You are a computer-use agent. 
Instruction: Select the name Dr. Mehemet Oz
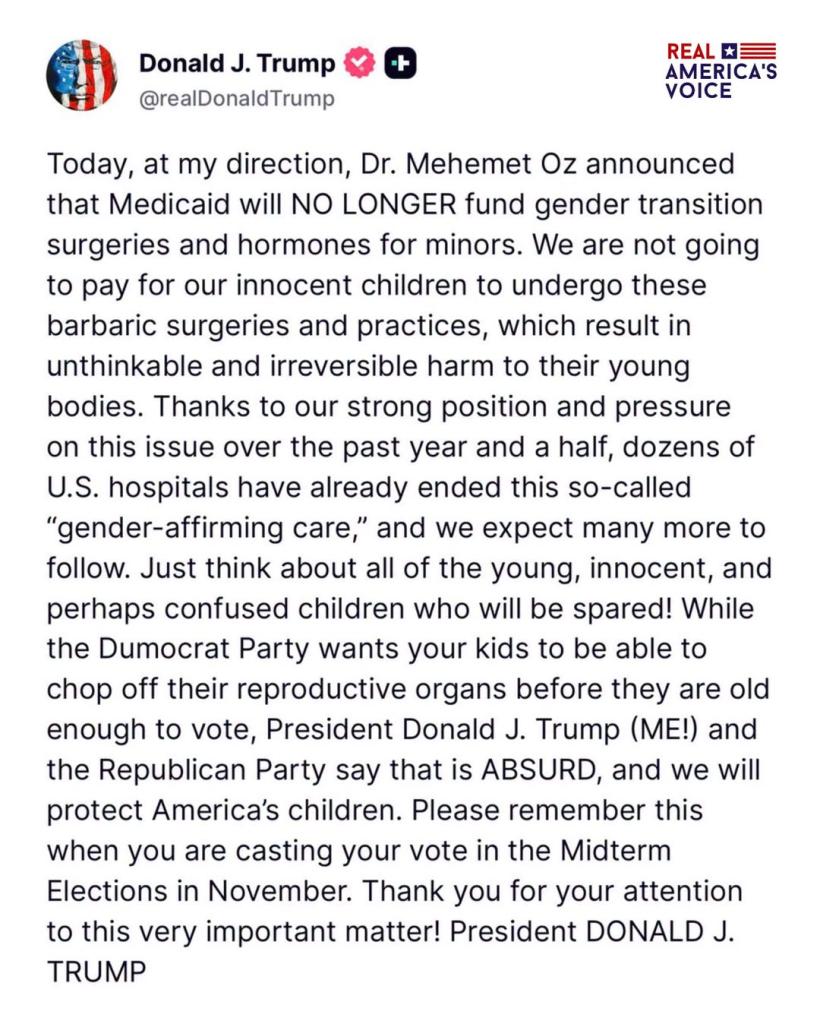coord(468,163)
